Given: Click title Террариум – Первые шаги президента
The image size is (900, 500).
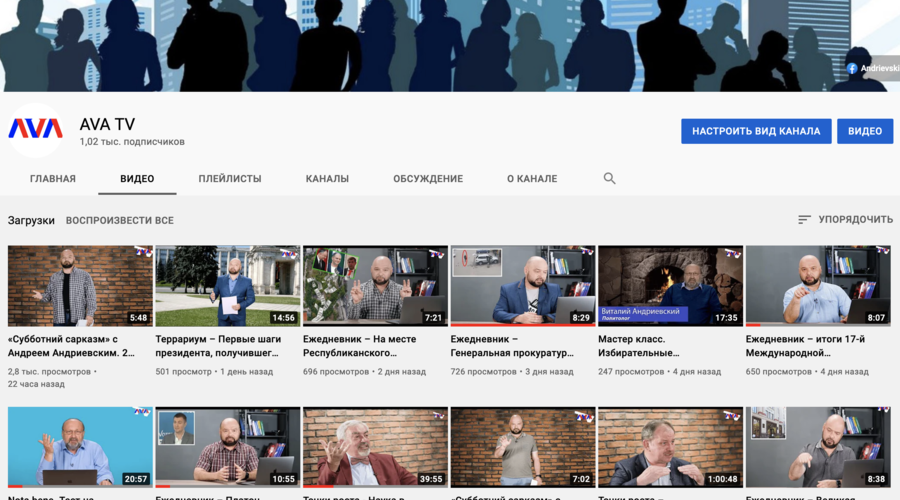Looking at the screenshot, I should pos(218,346).
